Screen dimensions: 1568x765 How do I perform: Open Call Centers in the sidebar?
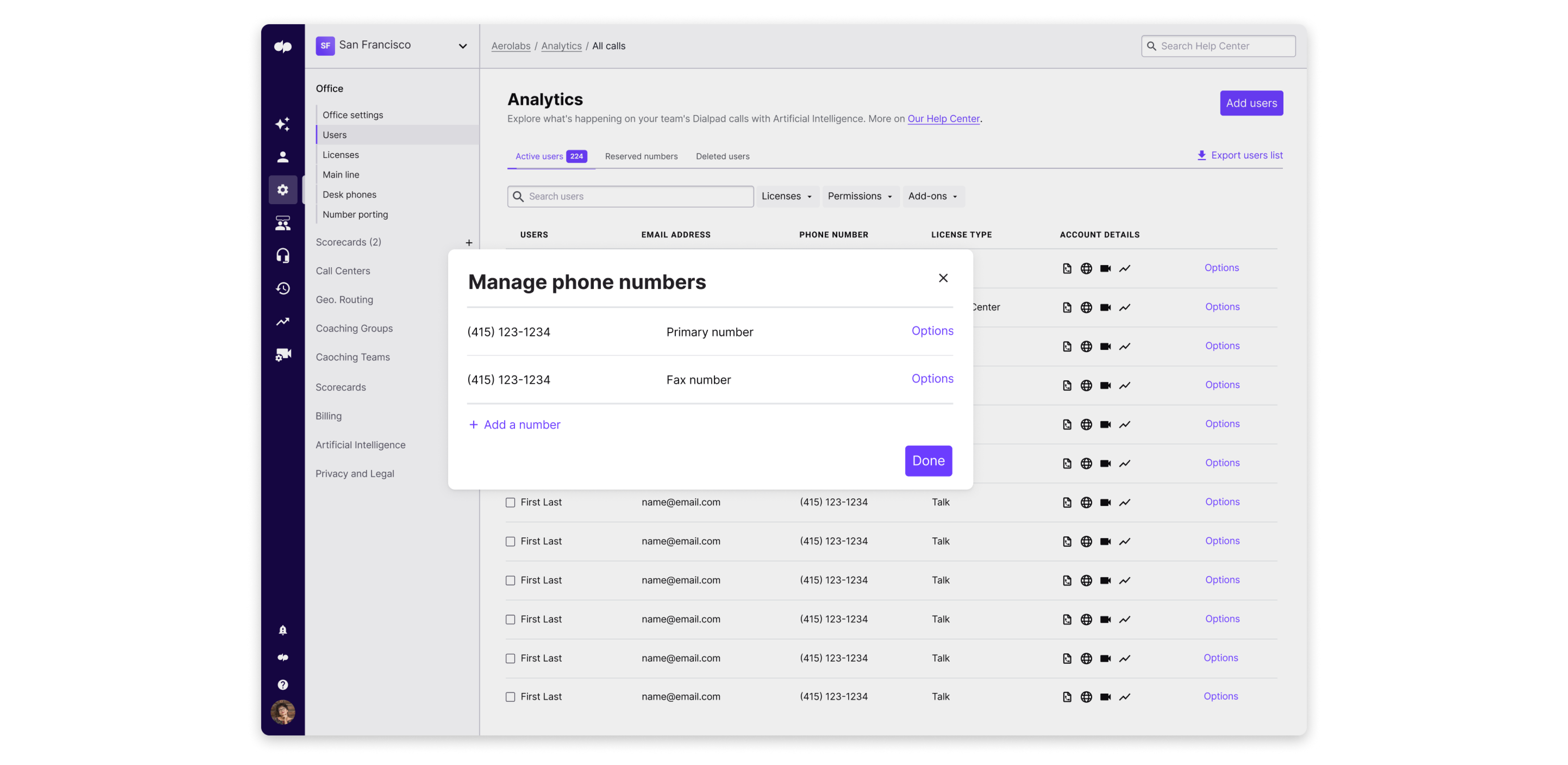click(x=342, y=271)
